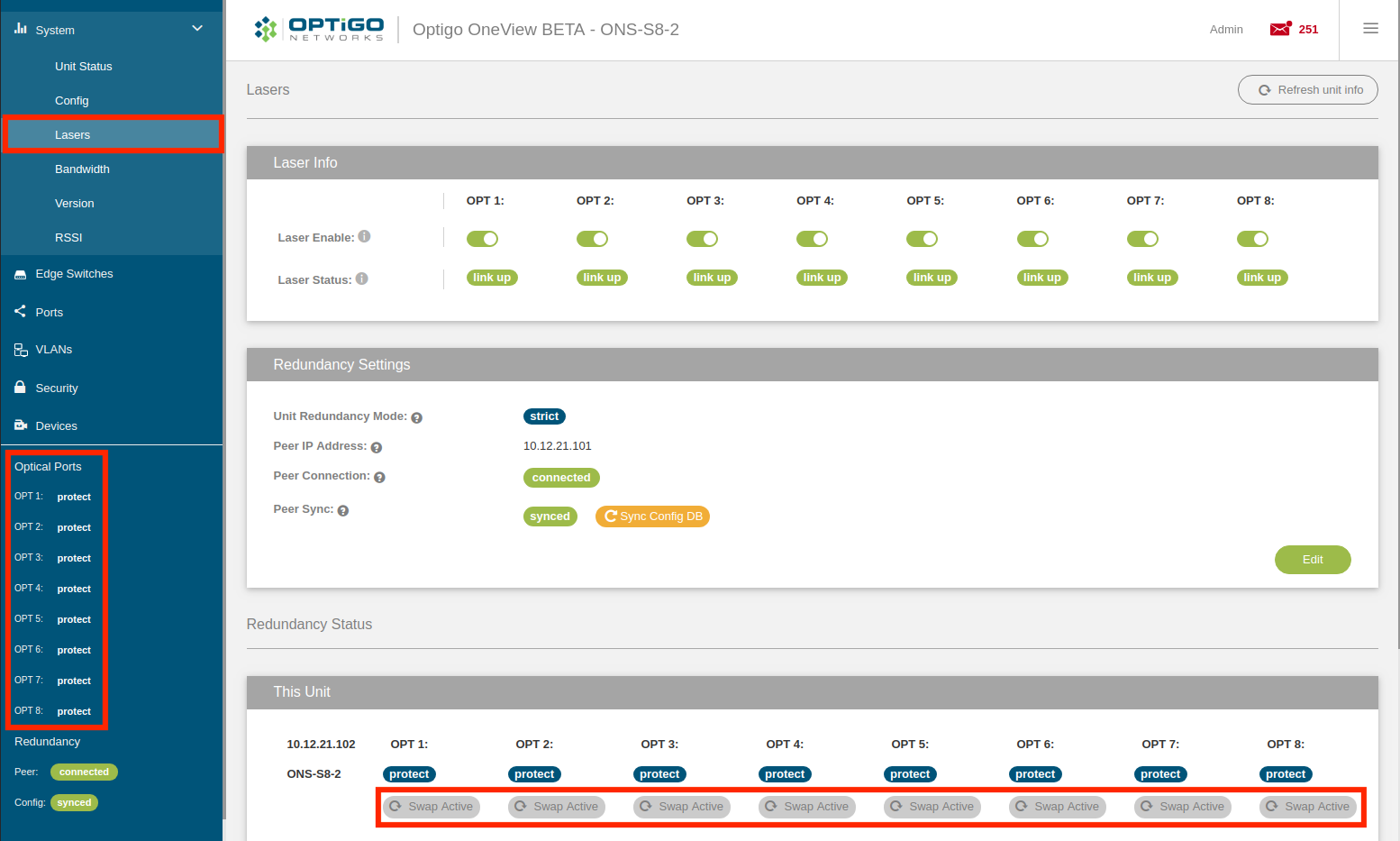
Task: Select the Ports icon in the sidebar
Action: click(x=20, y=312)
